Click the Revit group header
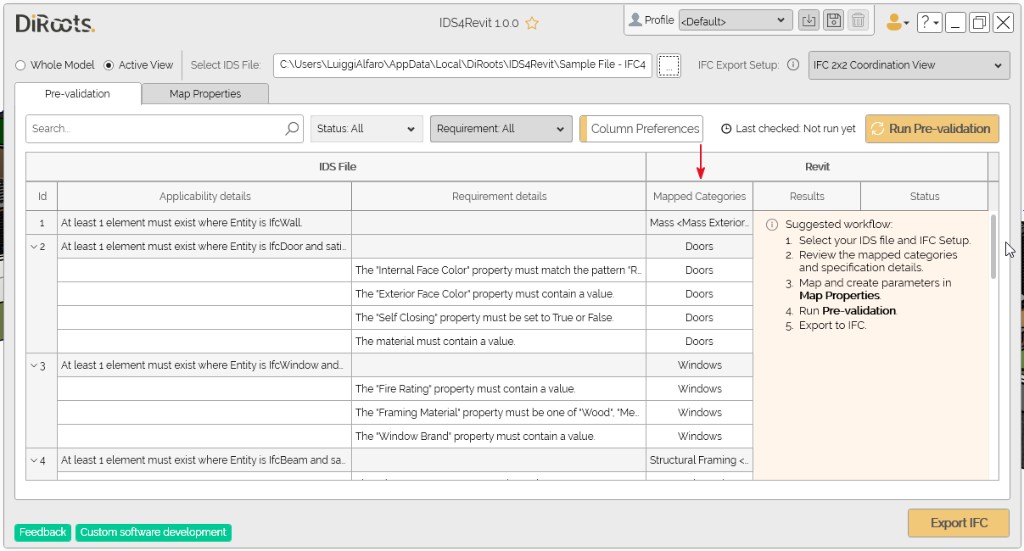 click(817, 166)
